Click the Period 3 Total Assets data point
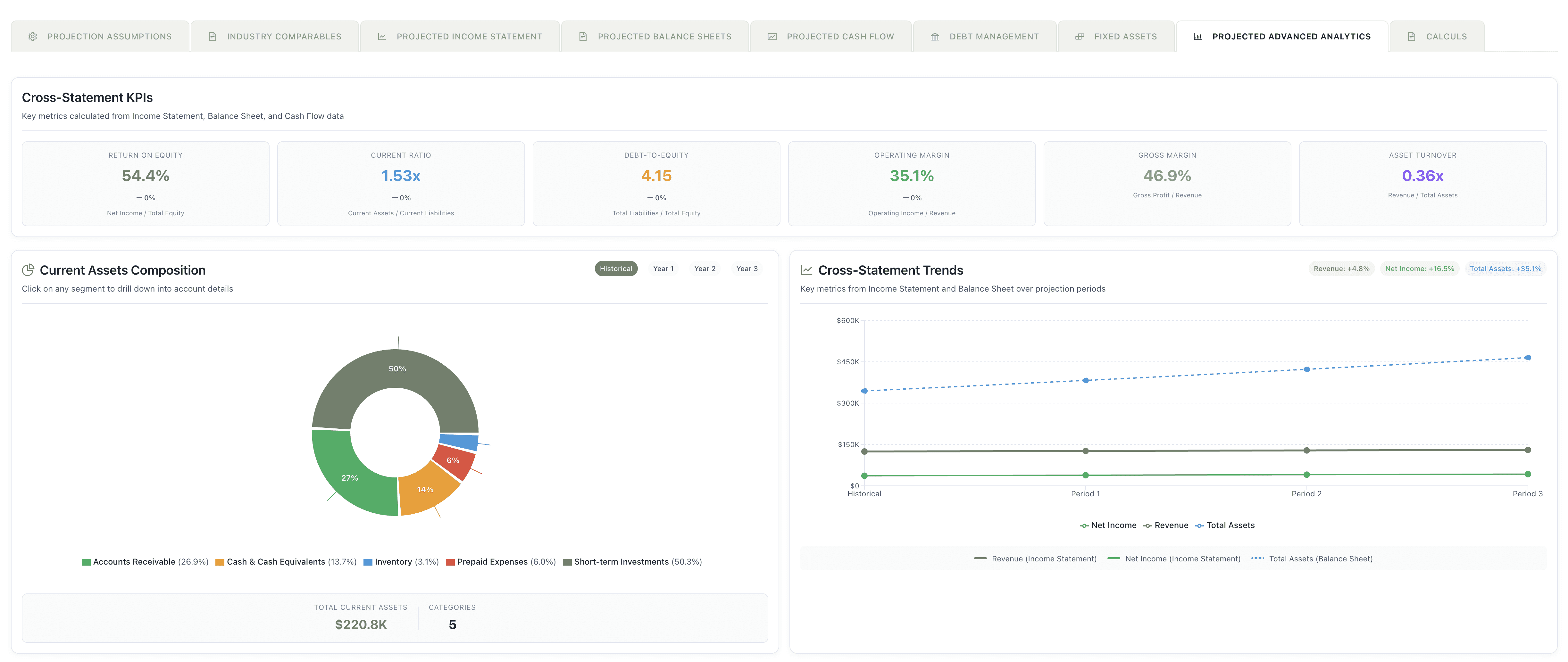The image size is (1568, 662). [1528, 358]
